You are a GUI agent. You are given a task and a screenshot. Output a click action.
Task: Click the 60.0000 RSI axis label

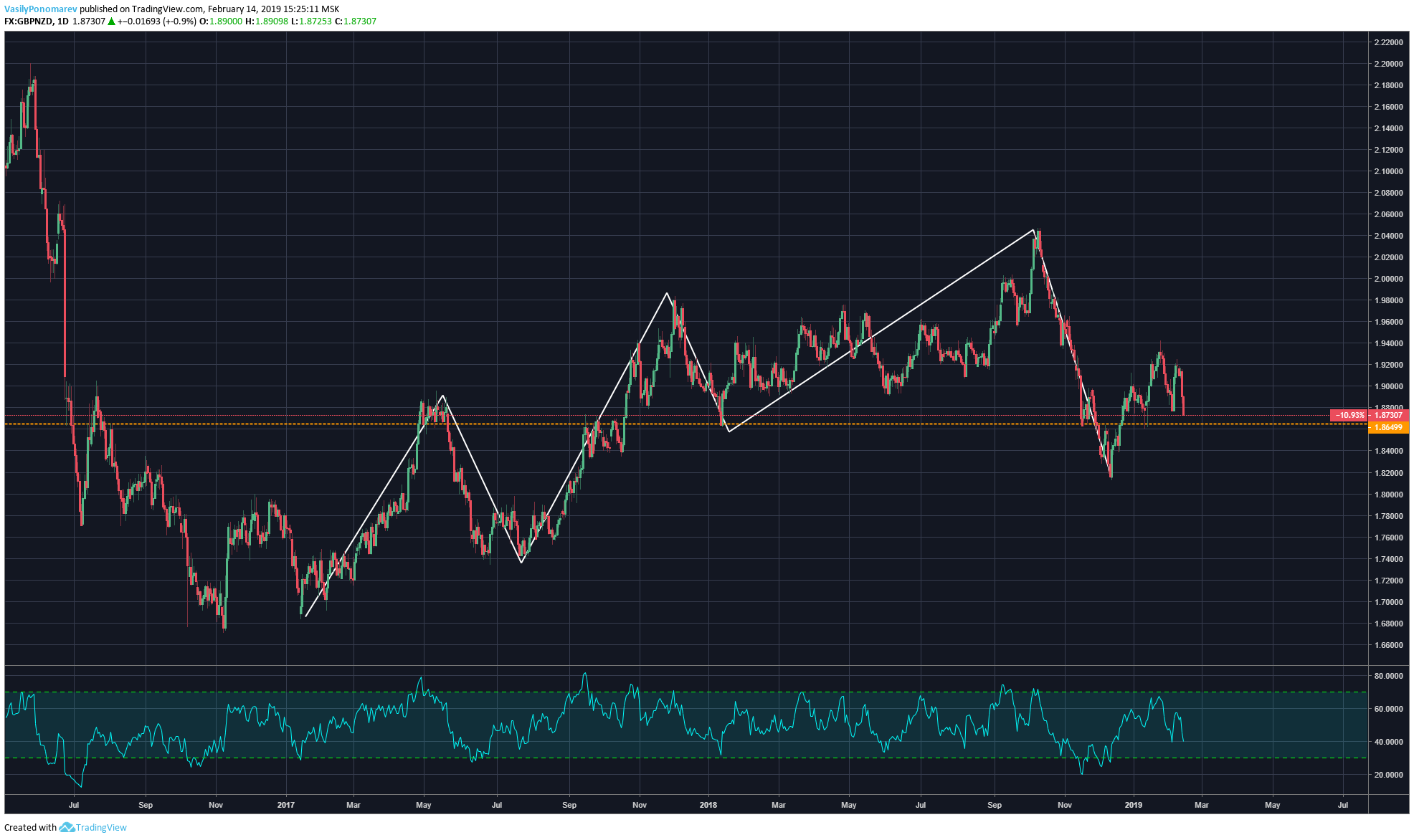pos(1388,709)
